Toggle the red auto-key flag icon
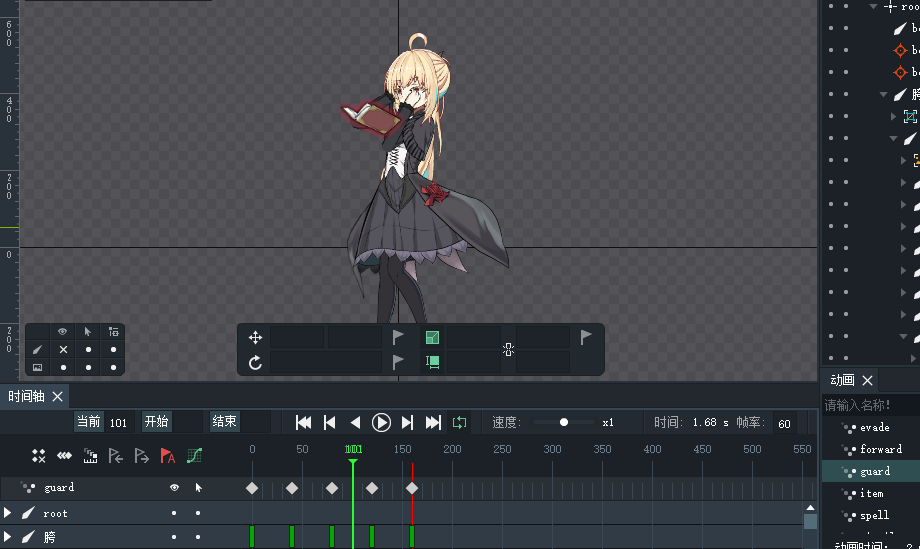This screenshot has width=920, height=549. click(168, 456)
